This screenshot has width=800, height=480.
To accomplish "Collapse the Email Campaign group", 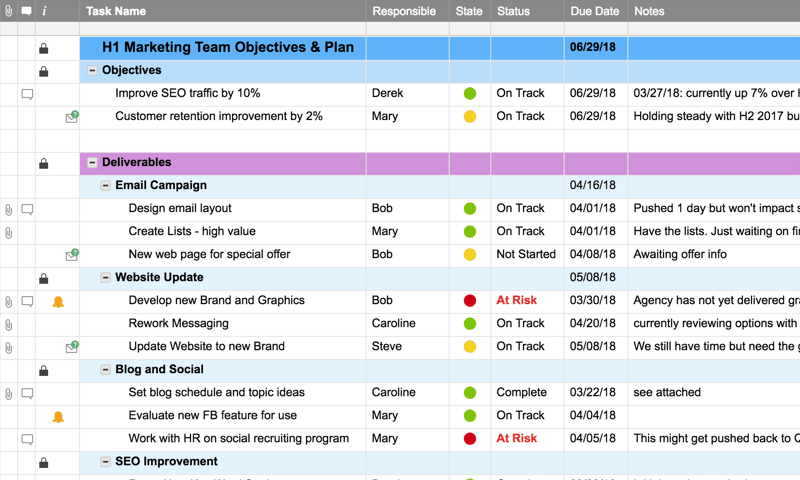I will 105,186.
